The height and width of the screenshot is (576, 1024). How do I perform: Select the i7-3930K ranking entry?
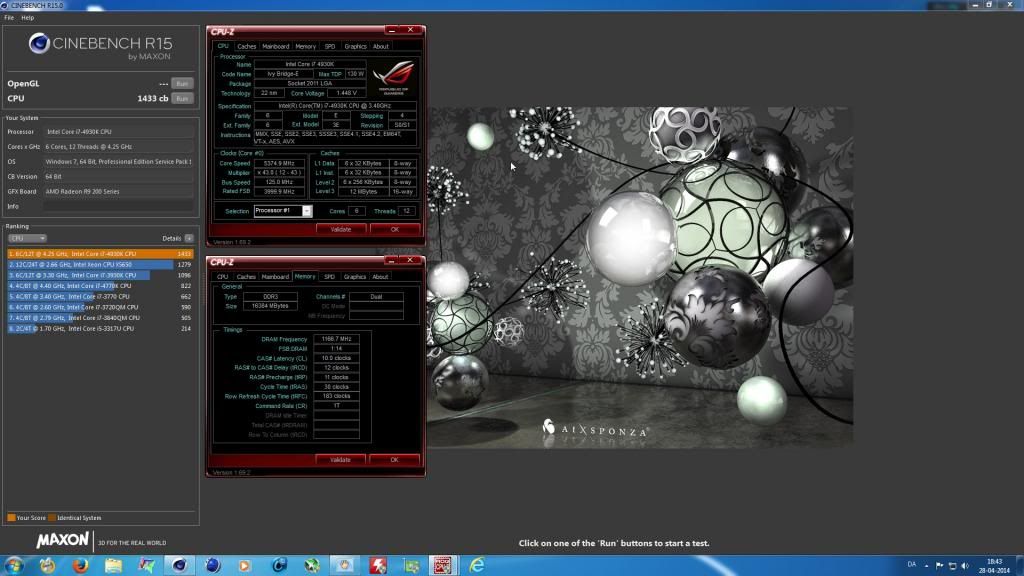(x=100, y=275)
